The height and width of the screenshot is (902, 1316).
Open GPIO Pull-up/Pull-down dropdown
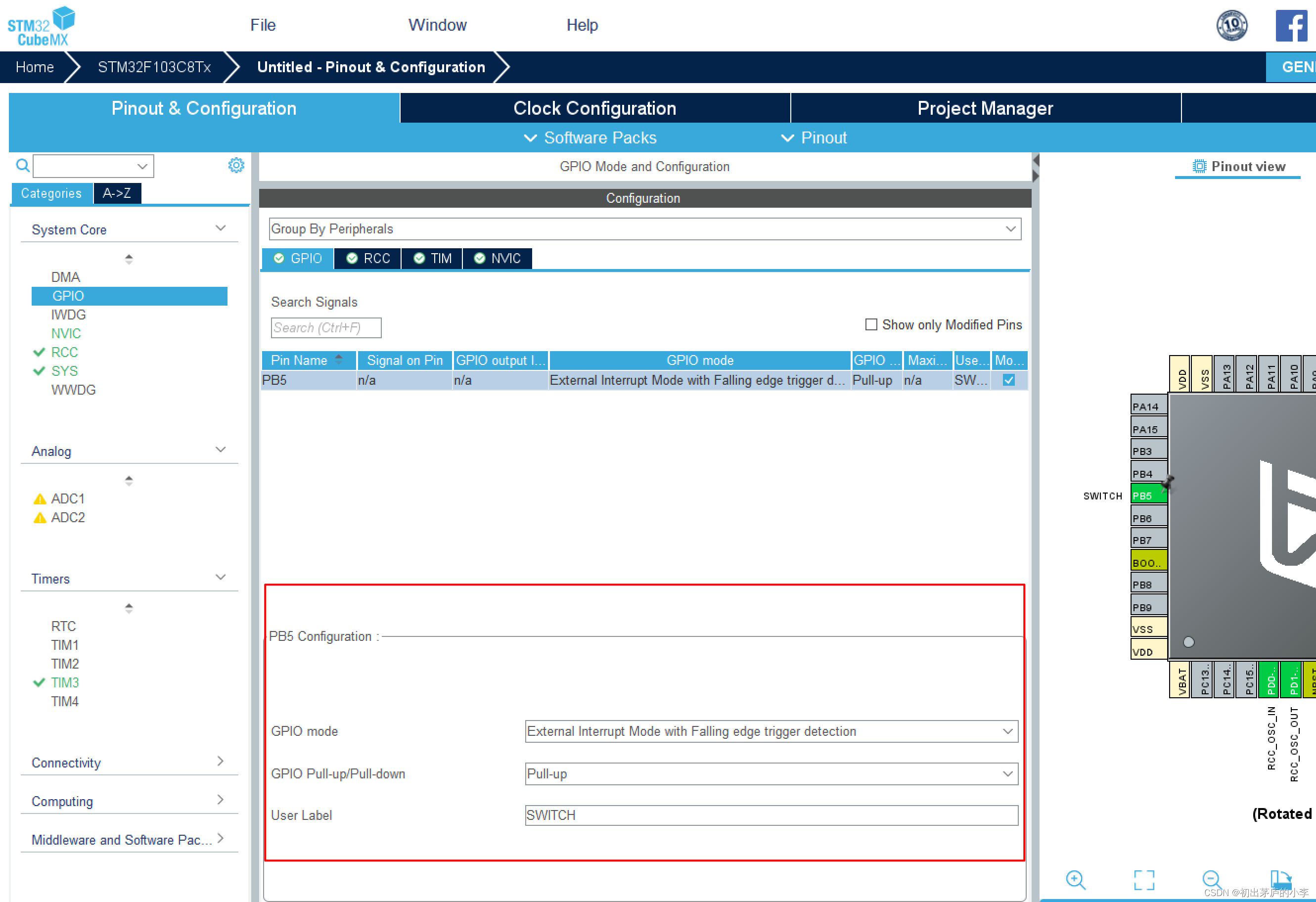[771, 774]
